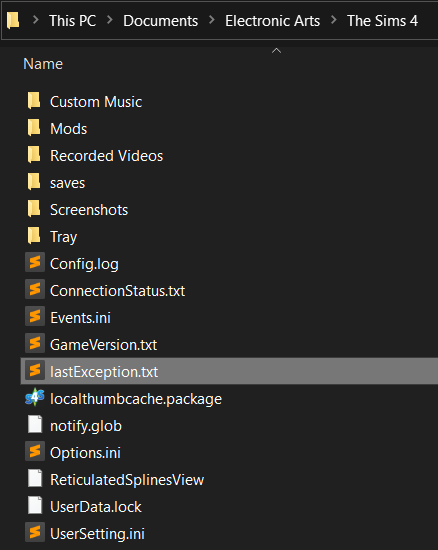Toggle the sort arrow above the Name column
The height and width of the screenshot is (550, 438).
(x=276, y=51)
